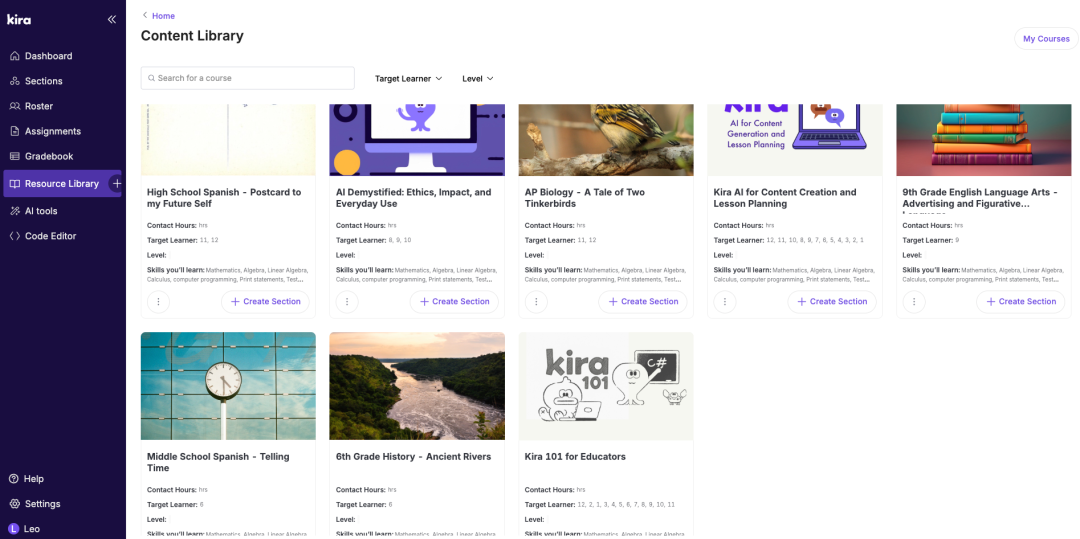Open the Dashboard page from sidebar
Viewport: 1080px width, 539px height.
(x=48, y=56)
